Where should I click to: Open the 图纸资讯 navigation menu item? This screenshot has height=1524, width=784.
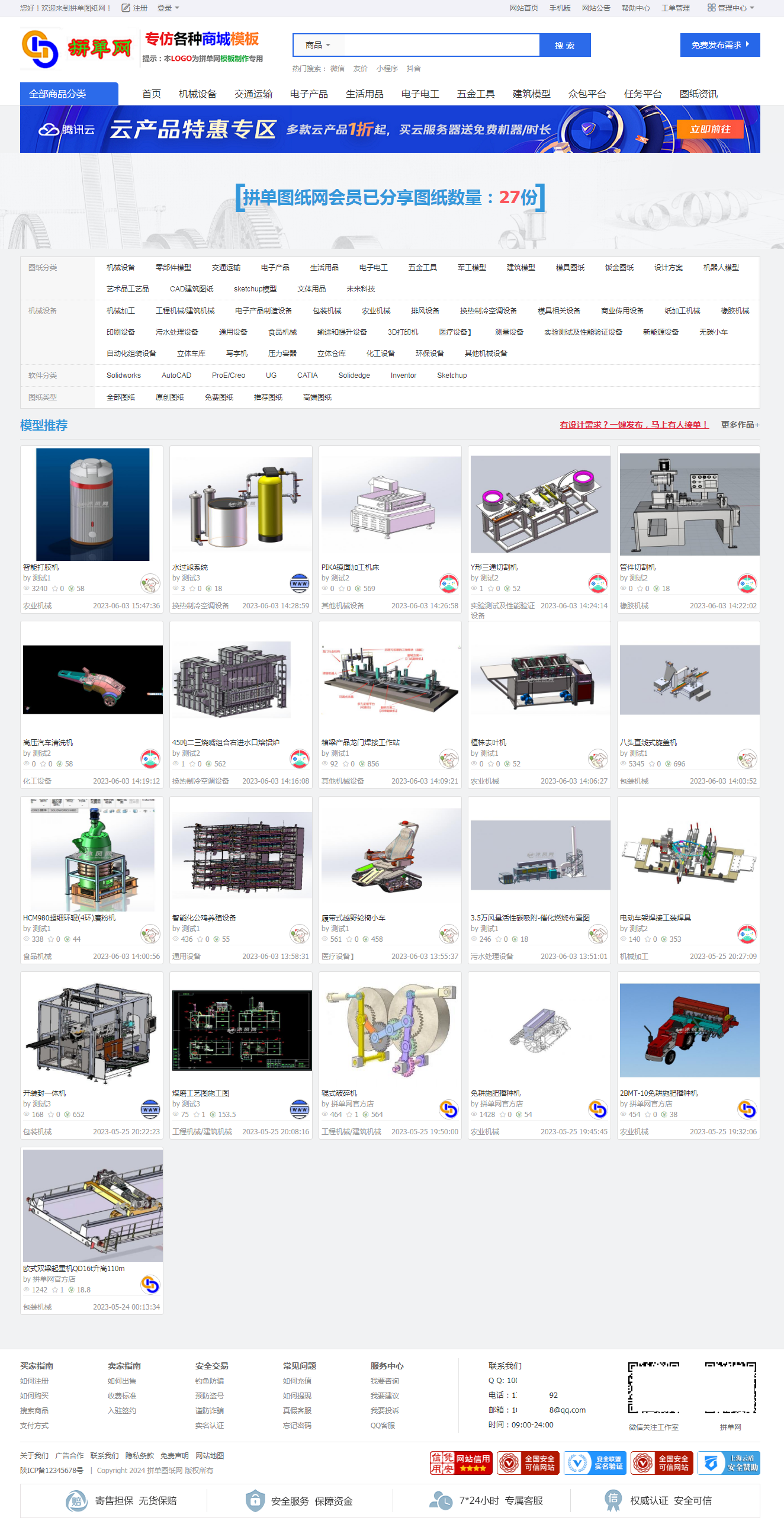pos(699,94)
